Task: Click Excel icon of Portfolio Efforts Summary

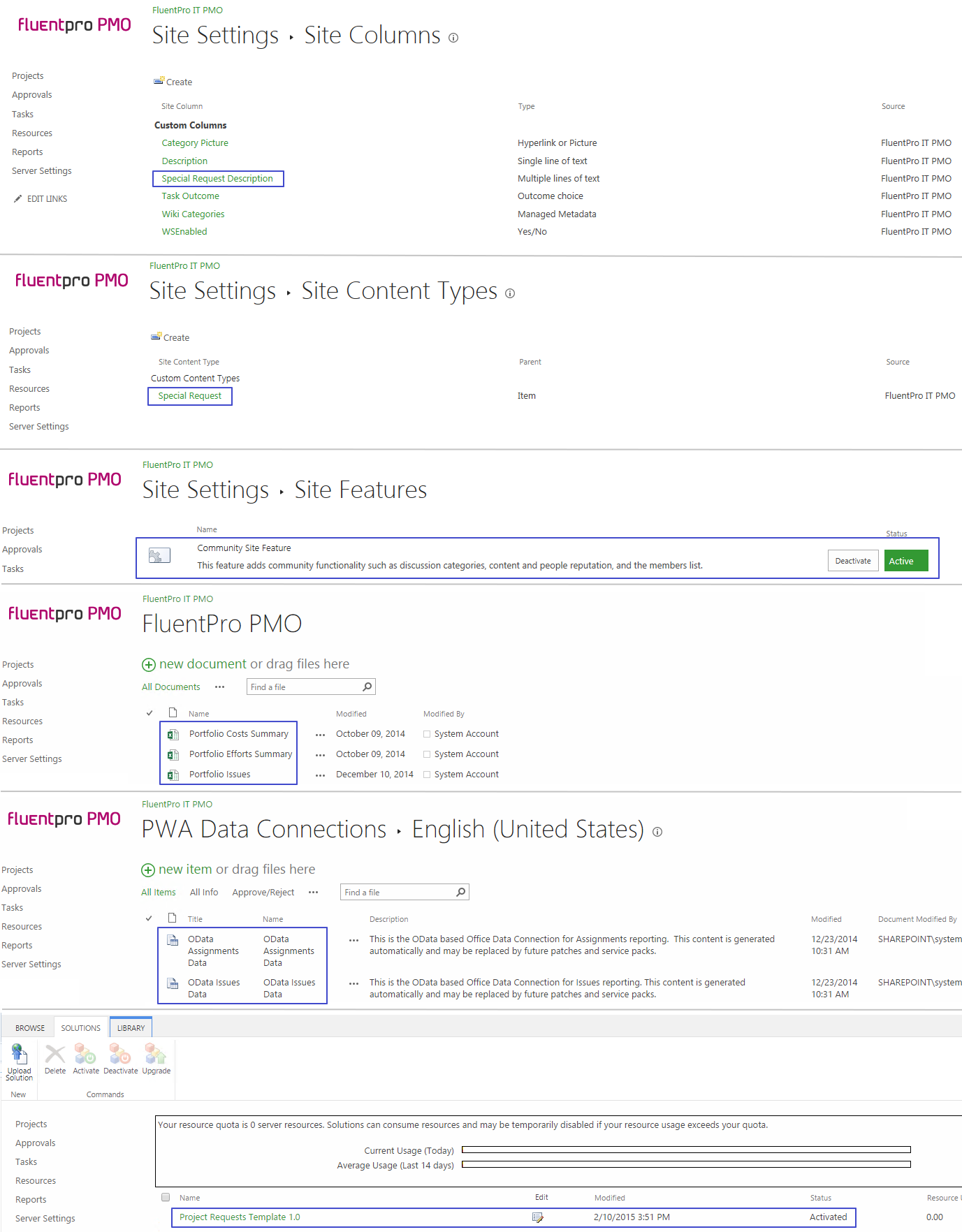Action: [173, 754]
